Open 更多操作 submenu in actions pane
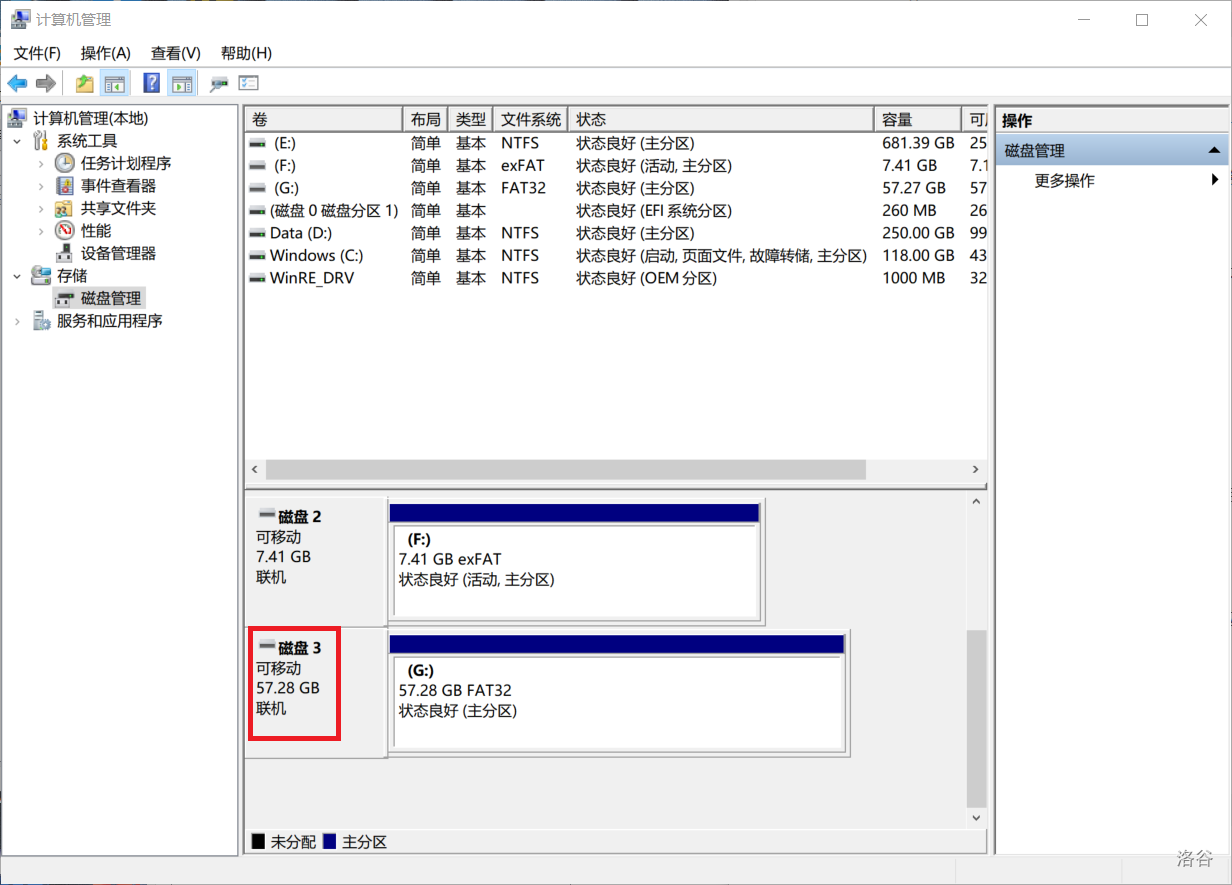 (1064, 181)
